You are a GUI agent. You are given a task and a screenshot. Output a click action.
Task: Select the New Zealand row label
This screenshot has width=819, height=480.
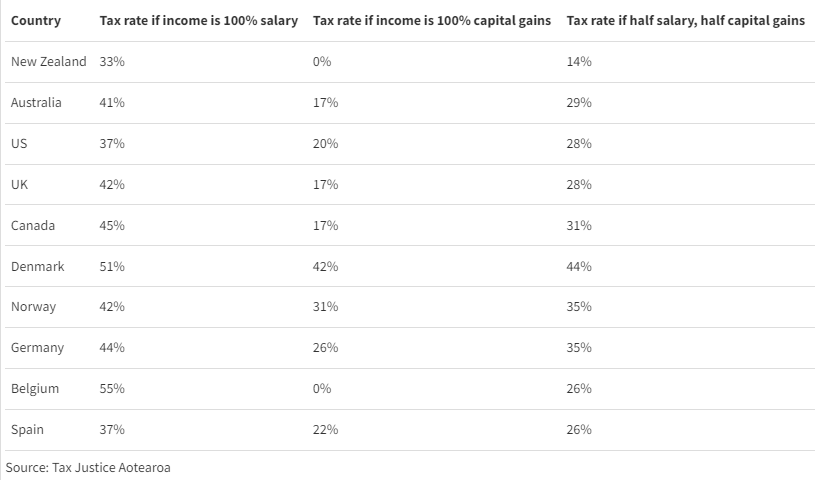[49, 62]
